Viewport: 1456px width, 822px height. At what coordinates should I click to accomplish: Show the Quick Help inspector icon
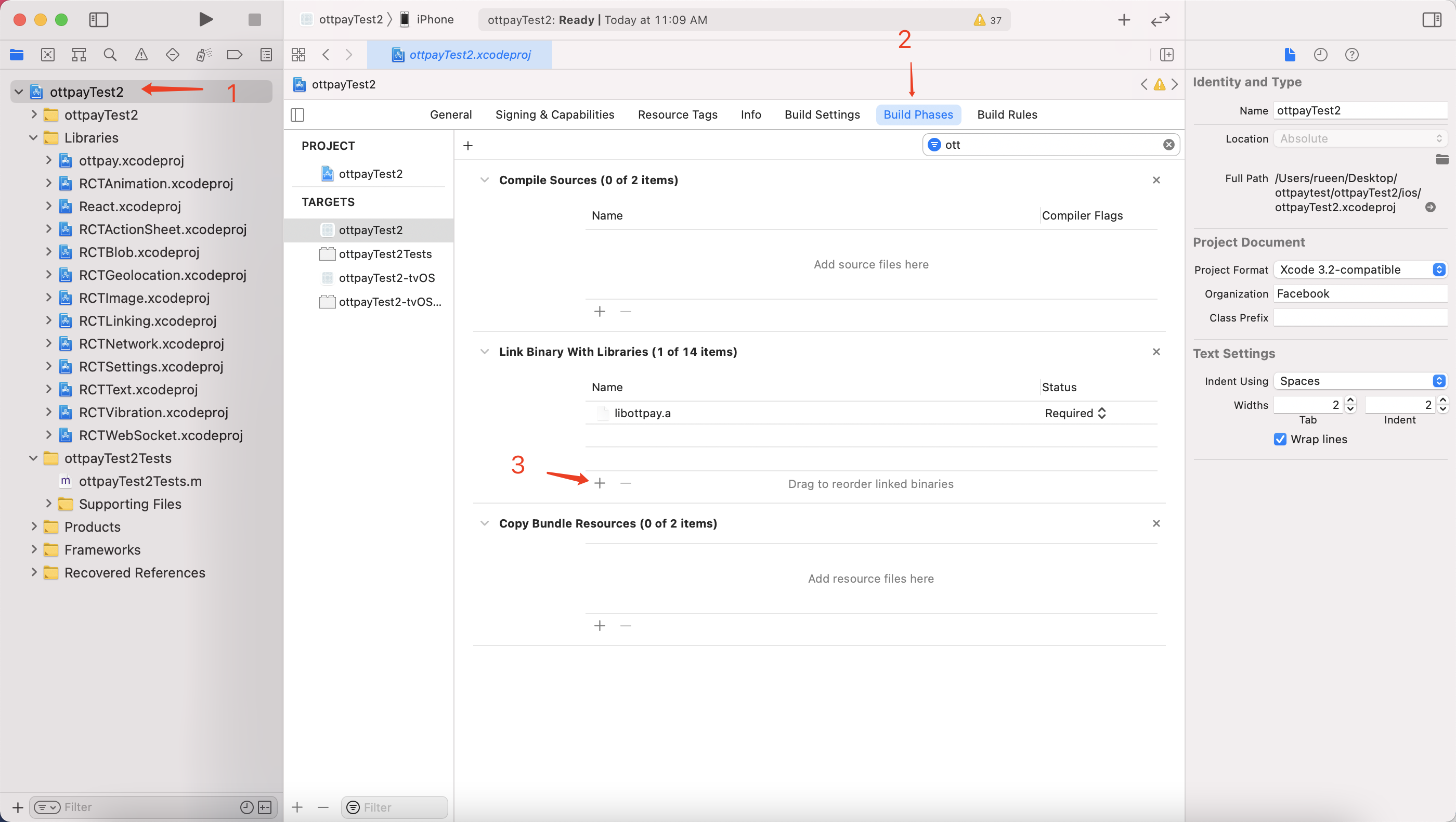pyautogui.click(x=1351, y=55)
